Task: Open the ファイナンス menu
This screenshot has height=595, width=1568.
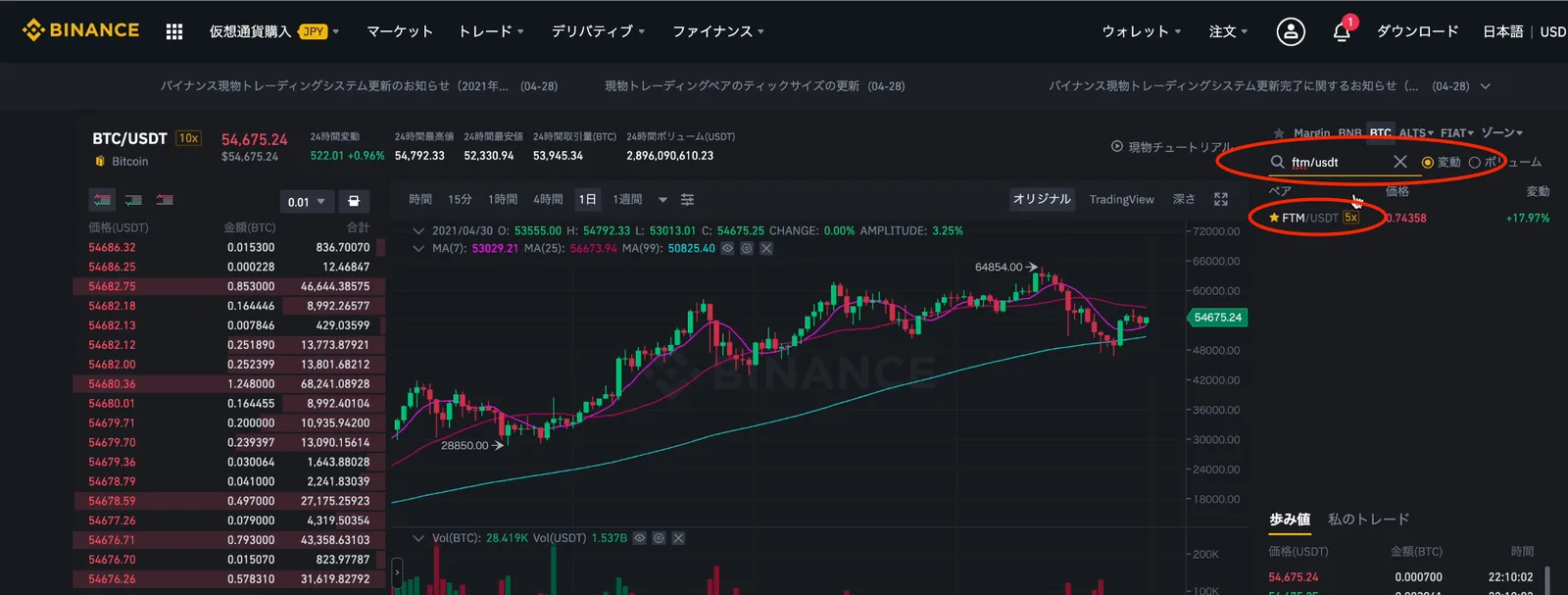Action: pyautogui.click(x=718, y=31)
